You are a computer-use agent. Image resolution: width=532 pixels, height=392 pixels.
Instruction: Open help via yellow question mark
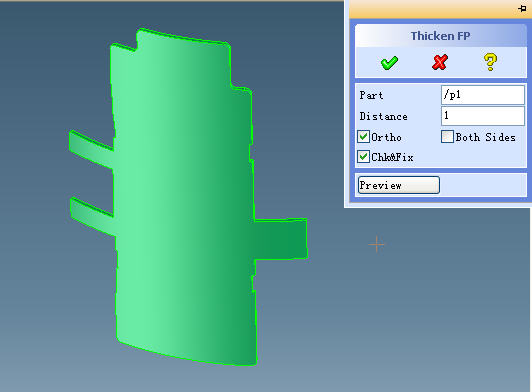click(490, 62)
